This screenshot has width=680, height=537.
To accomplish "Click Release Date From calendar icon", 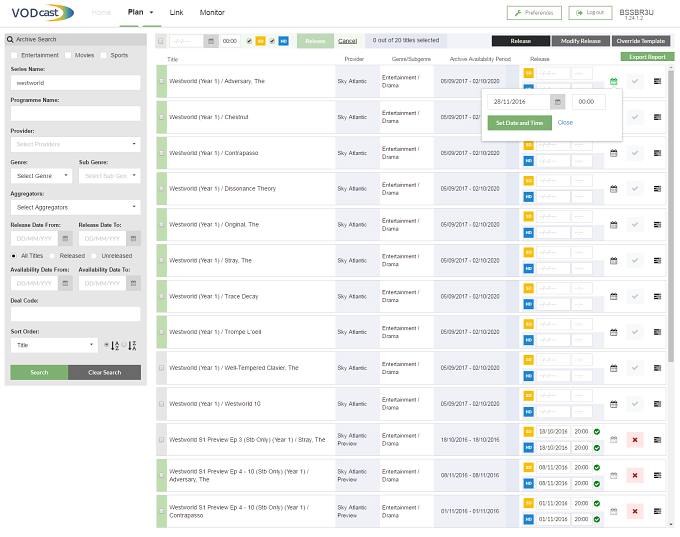I will tap(65, 239).
